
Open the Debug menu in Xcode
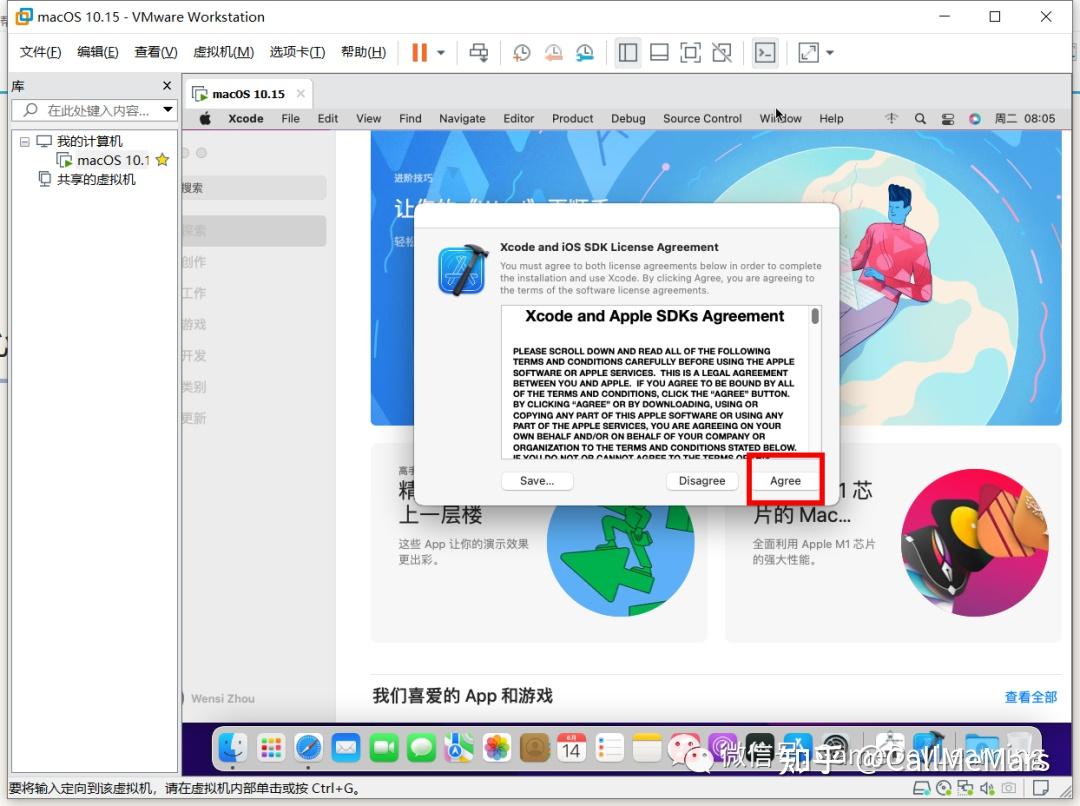point(628,118)
